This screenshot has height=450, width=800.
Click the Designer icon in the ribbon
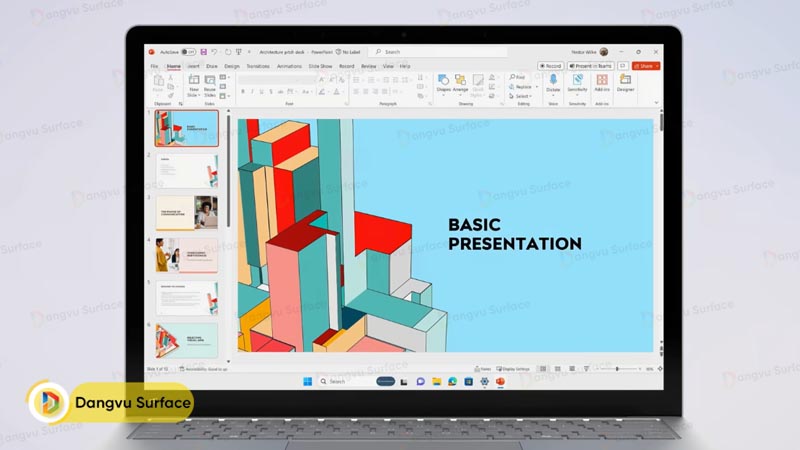point(625,82)
